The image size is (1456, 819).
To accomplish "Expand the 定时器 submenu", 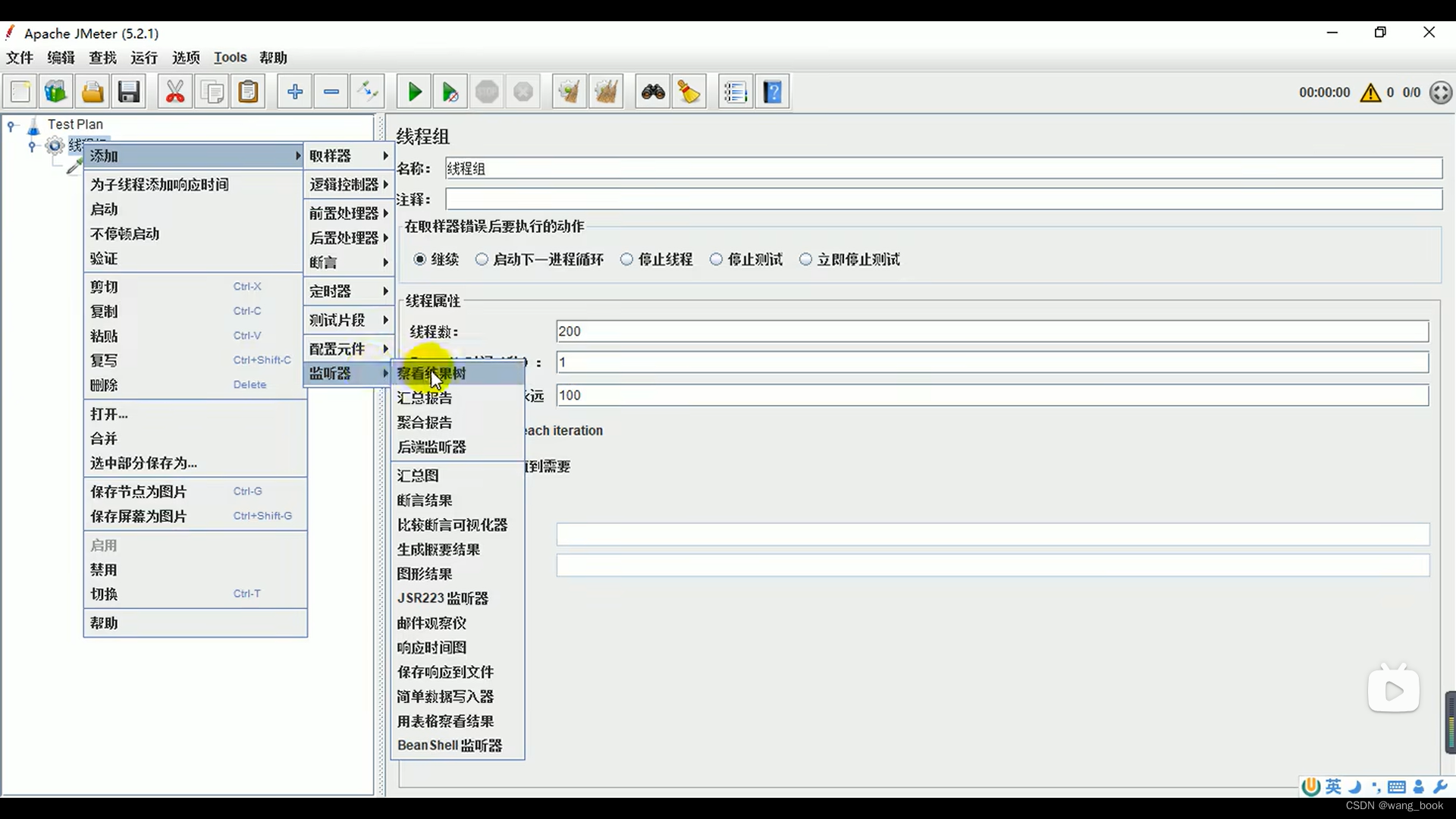I will pyautogui.click(x=348, y=291).
